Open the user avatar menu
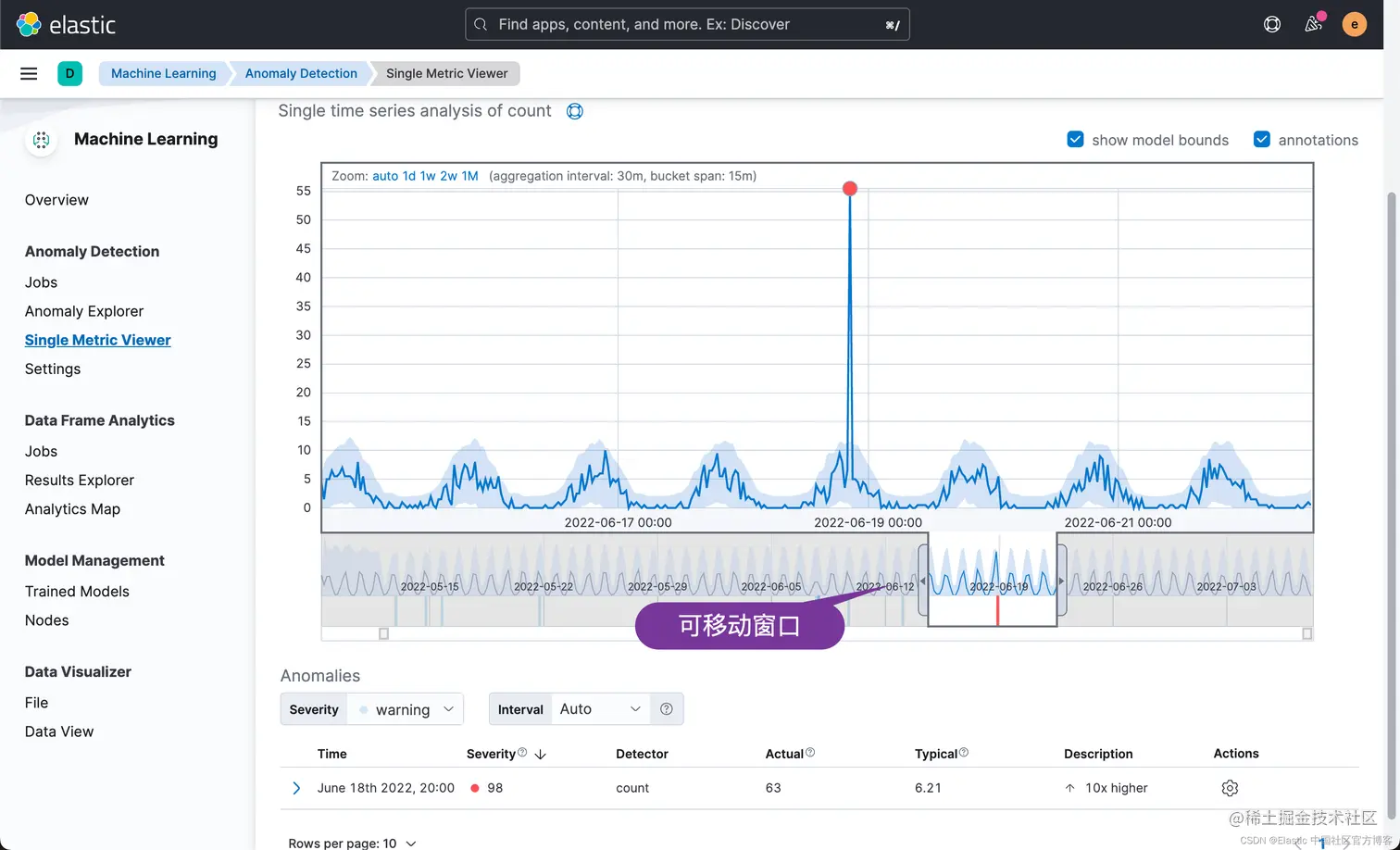The image size is (1400, 850). coord(1354,24)
